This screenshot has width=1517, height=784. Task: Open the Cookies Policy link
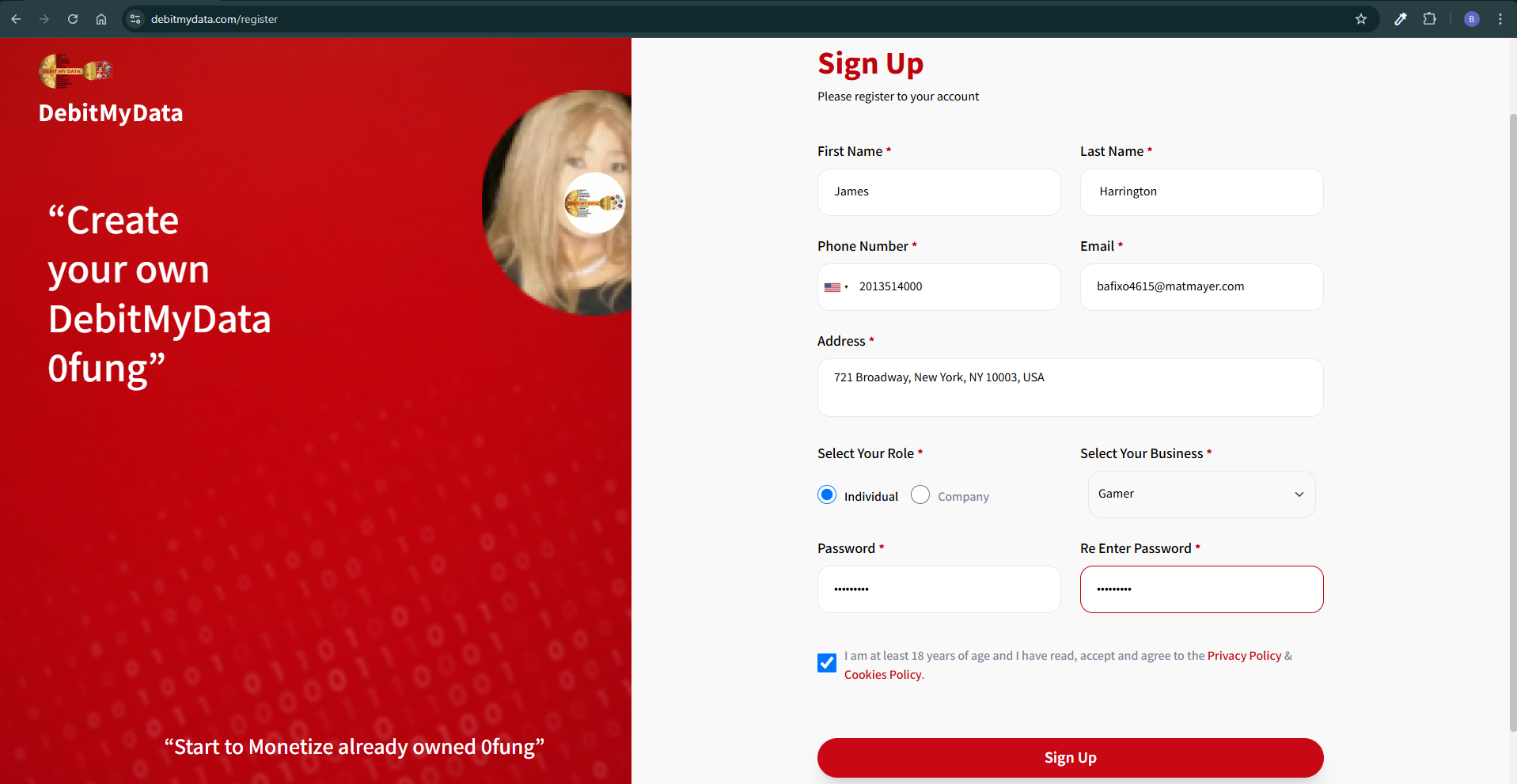point(882,675)
